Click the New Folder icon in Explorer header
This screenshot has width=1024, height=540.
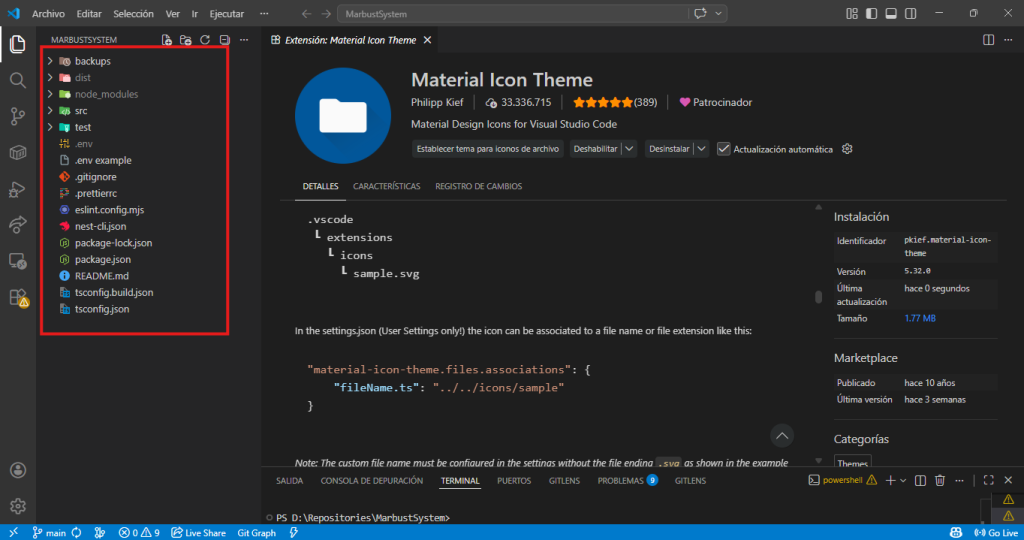click(185, 40)
